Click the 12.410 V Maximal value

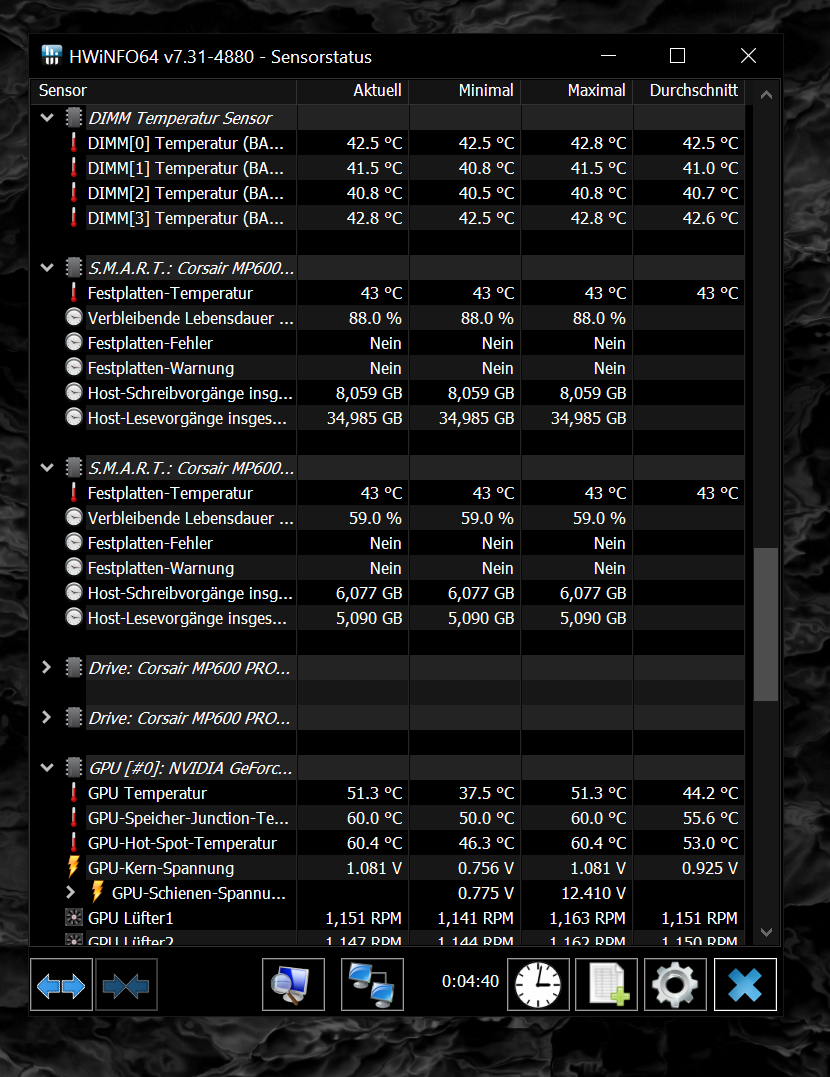pos(594,893)
